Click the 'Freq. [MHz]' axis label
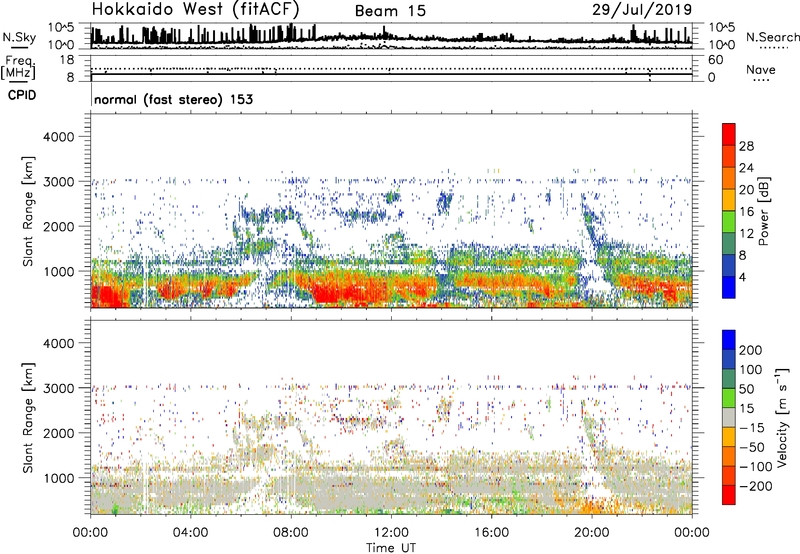Screen dimensions: 800x554 [18, 67]
